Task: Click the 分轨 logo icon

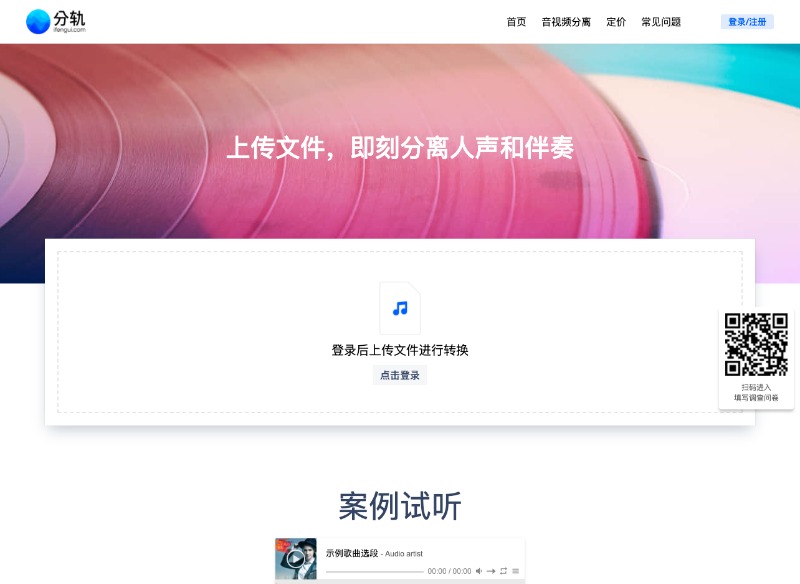Action: pos(38,22)
